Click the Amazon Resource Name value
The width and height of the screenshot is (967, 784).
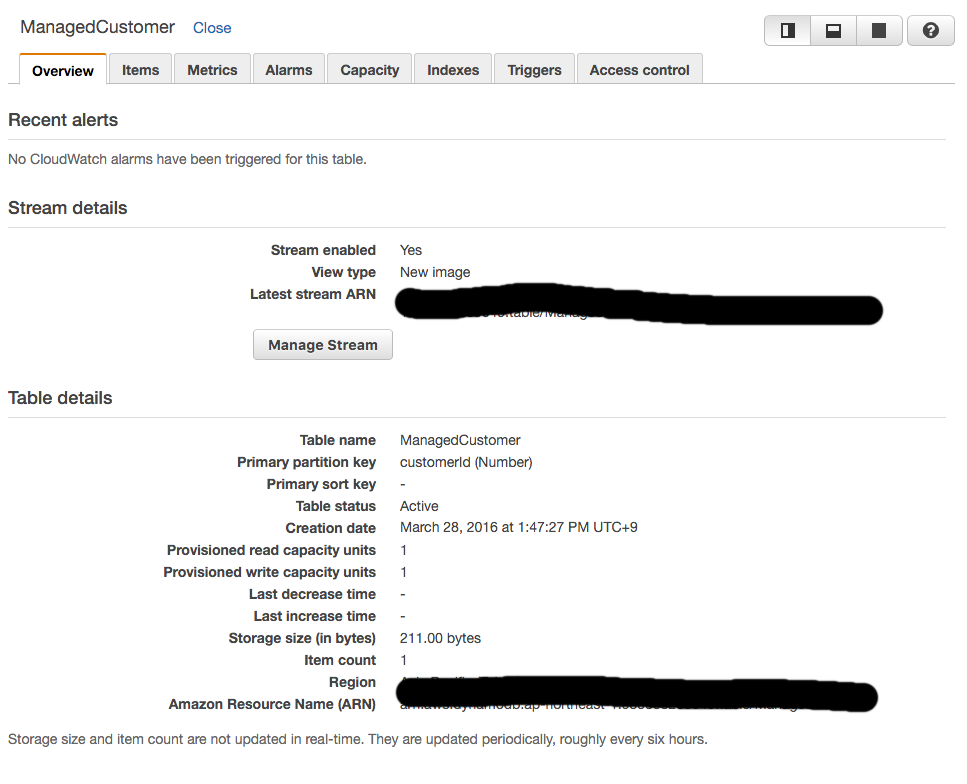(x=638, y=697)
